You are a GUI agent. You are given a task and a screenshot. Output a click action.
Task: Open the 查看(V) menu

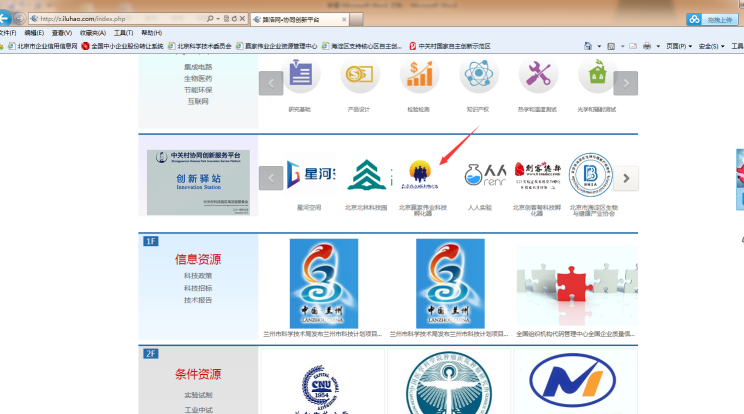tap(62, 33)
